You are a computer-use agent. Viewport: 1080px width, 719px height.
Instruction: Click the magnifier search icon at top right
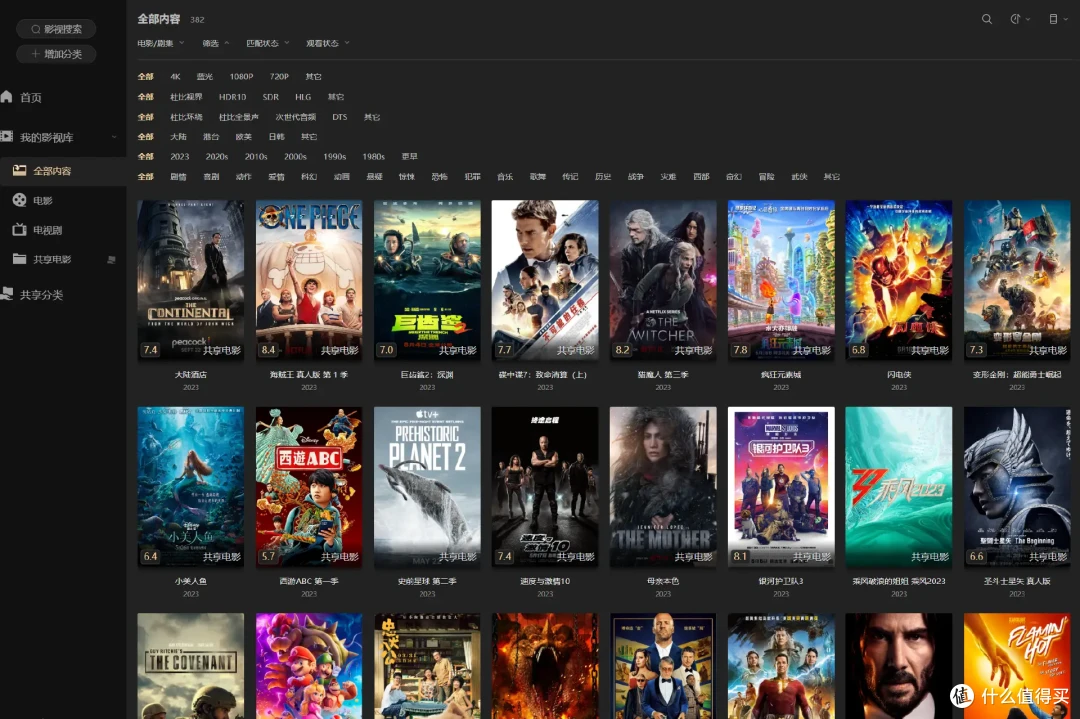987,19
